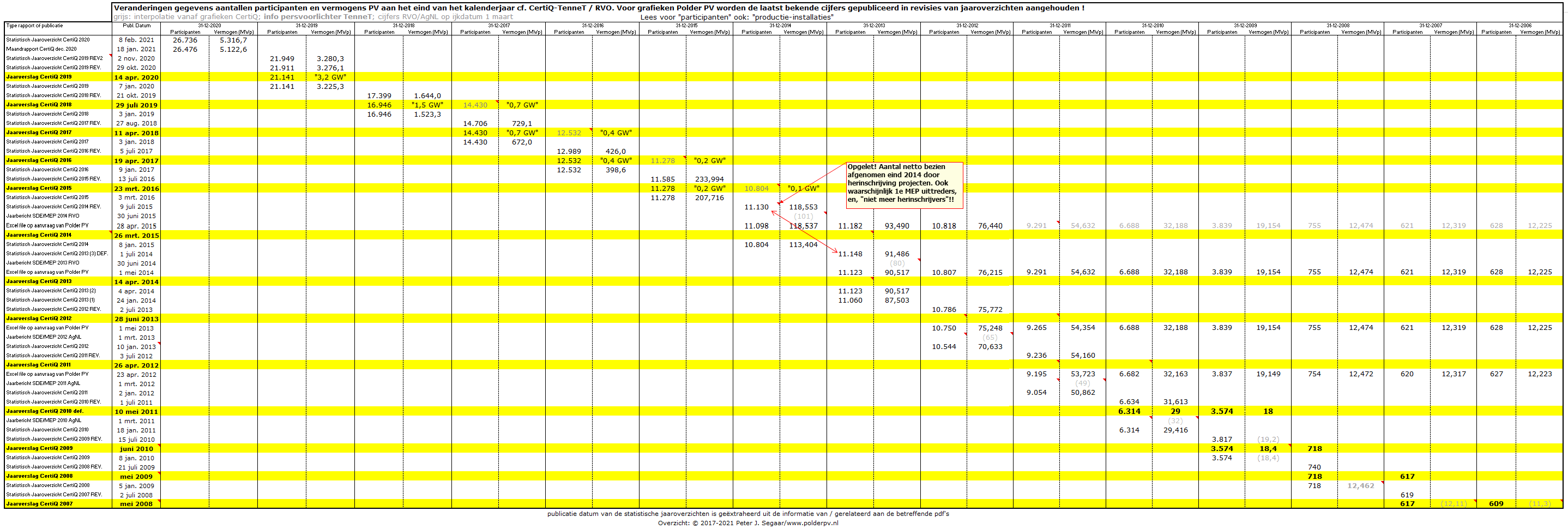Select the value 11.130
The image size is (1568, 529).
point(756,208)
